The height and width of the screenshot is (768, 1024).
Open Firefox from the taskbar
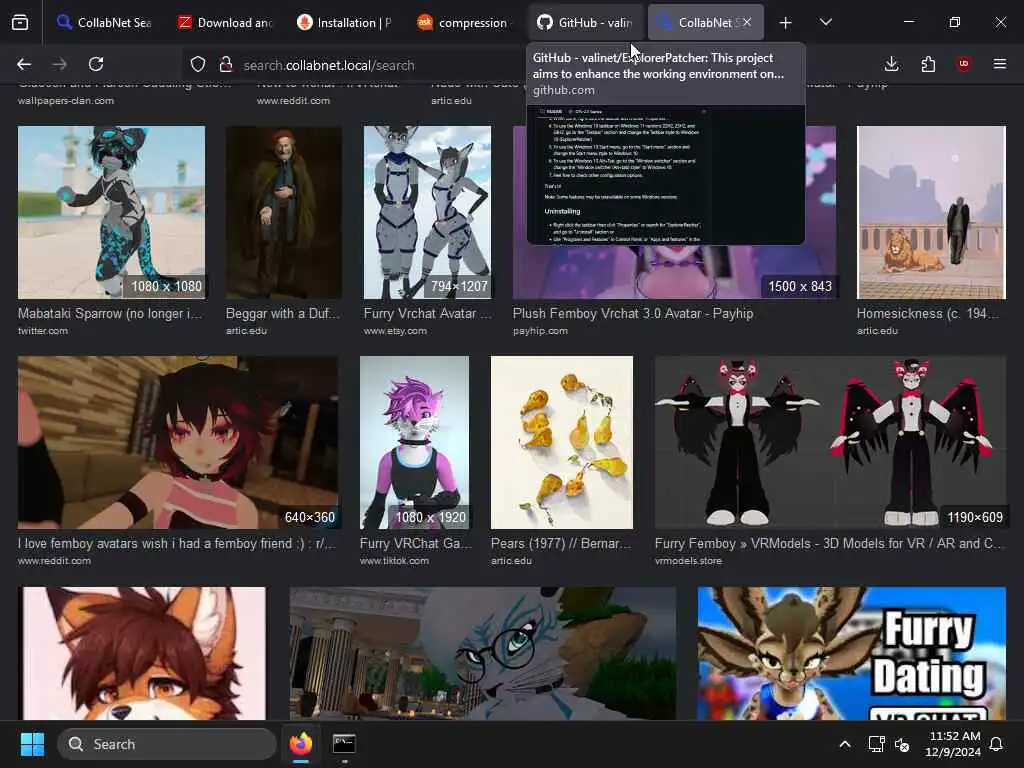(x=301, y=744)
